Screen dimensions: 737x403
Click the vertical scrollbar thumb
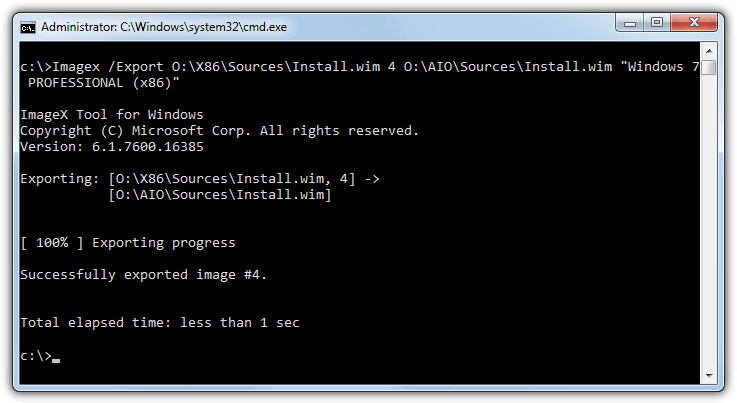[709, 67]
